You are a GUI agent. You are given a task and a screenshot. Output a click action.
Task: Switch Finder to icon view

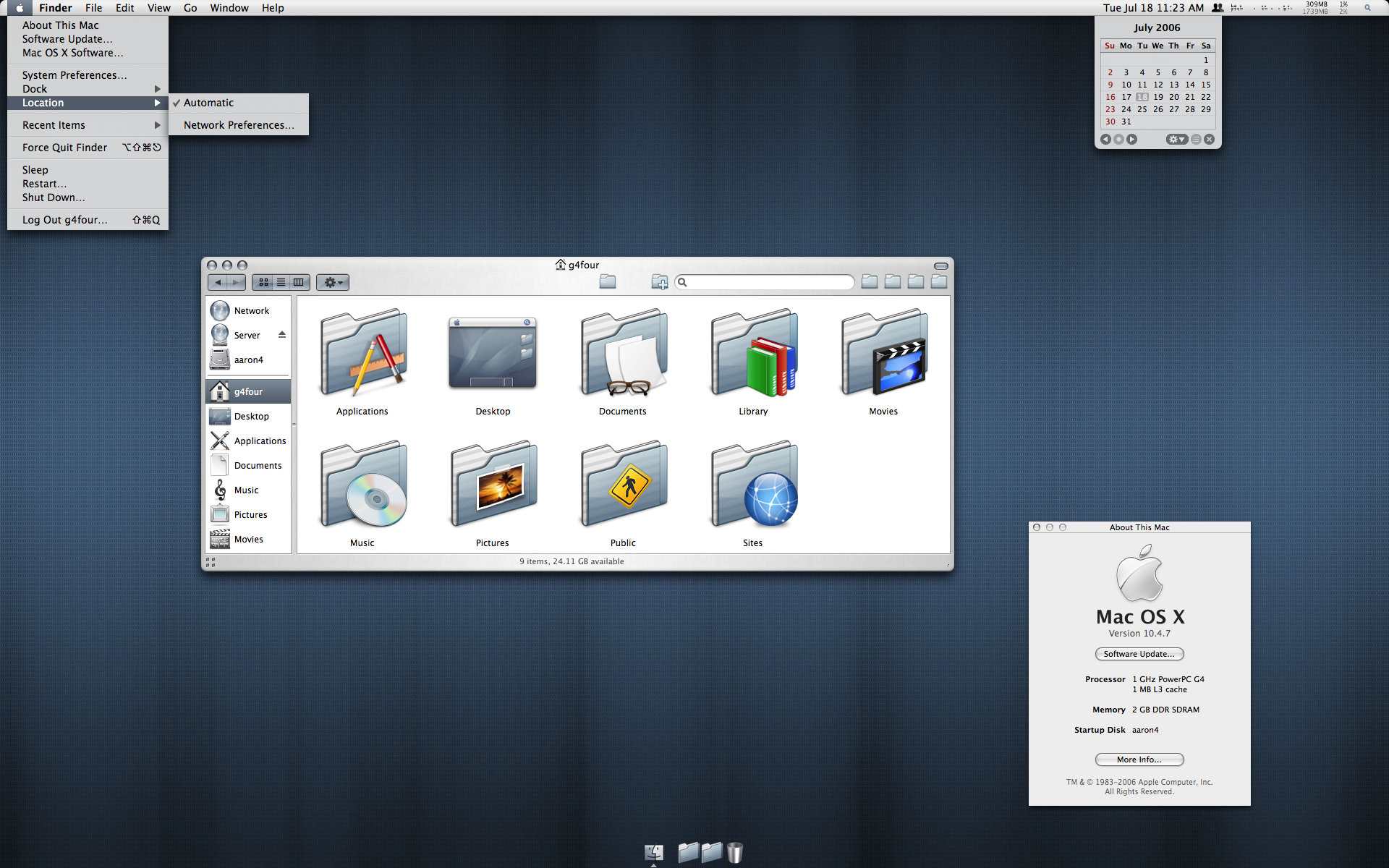263,282
